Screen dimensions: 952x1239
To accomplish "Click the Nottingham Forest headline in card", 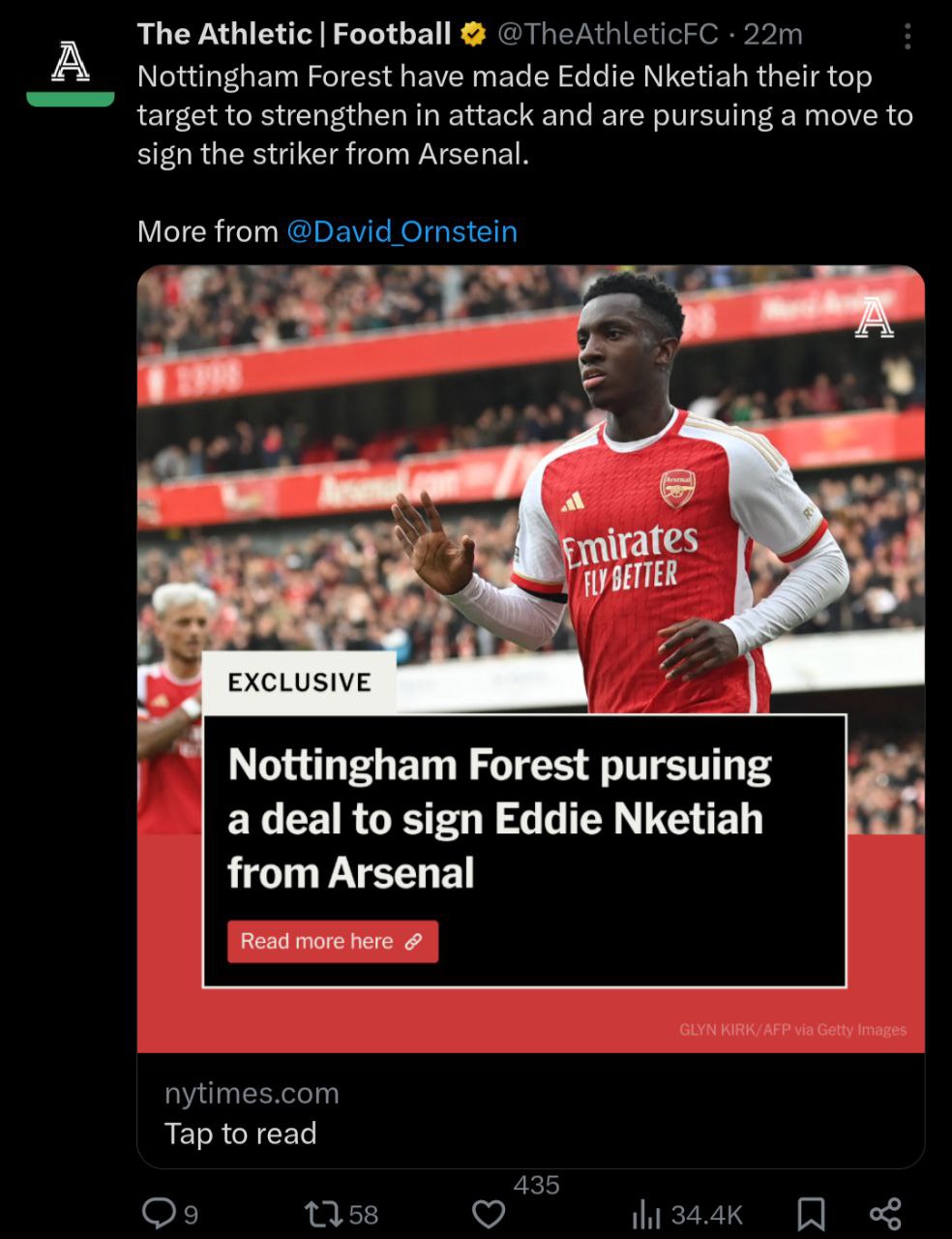I will pos(499,819).
